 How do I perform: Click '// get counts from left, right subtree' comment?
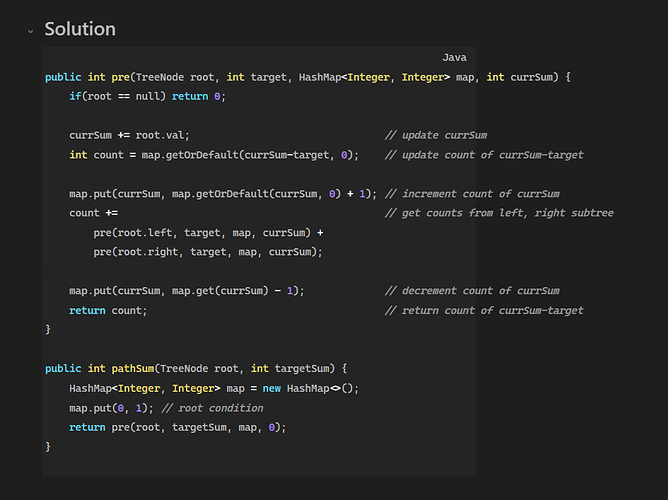click(499, 213)
